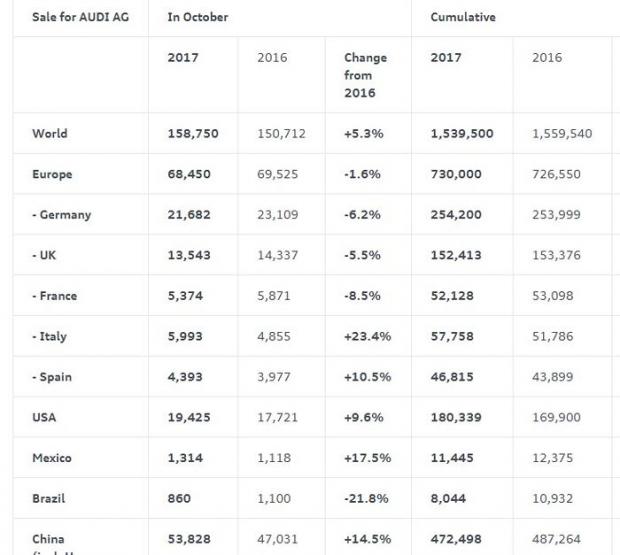Select Brazil's -21.8% change cell
Screen dimensions: 620x555
click(x=366, y=498)
